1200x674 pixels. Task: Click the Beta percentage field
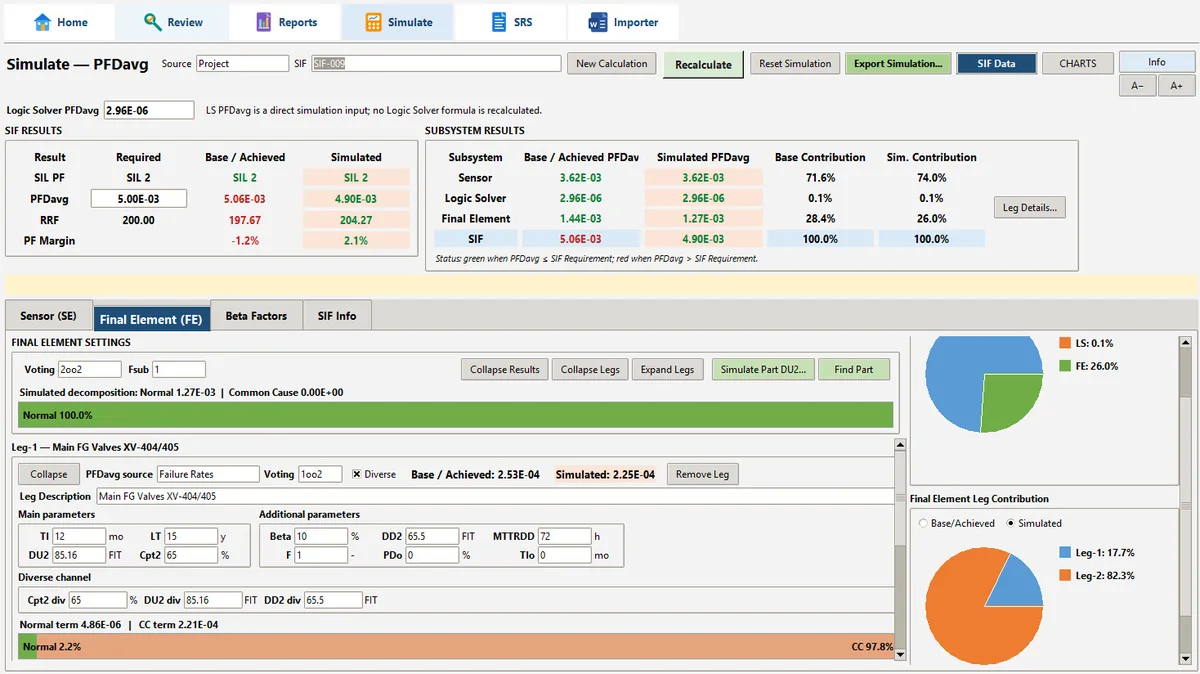pyautogui.click(x=321, y=536)
